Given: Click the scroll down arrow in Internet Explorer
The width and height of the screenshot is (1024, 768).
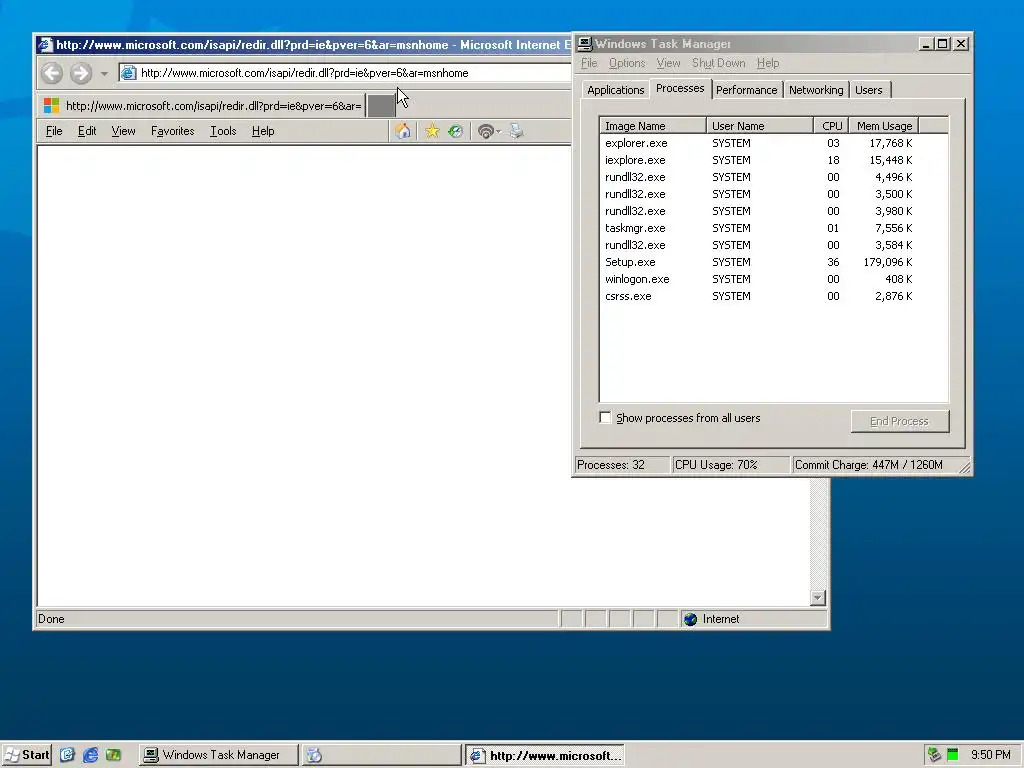Looking at the screenshot, I should [818, 598].
